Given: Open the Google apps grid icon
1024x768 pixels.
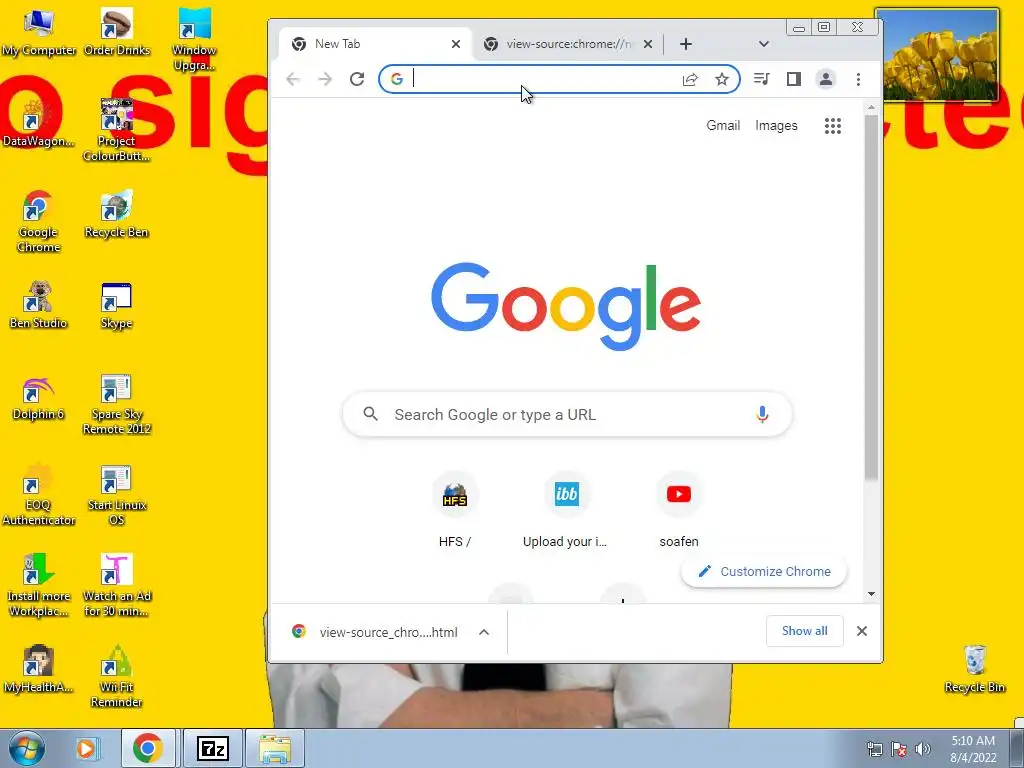Looking at the screenshot, I should pyautogui.click(x=833, y=125).
